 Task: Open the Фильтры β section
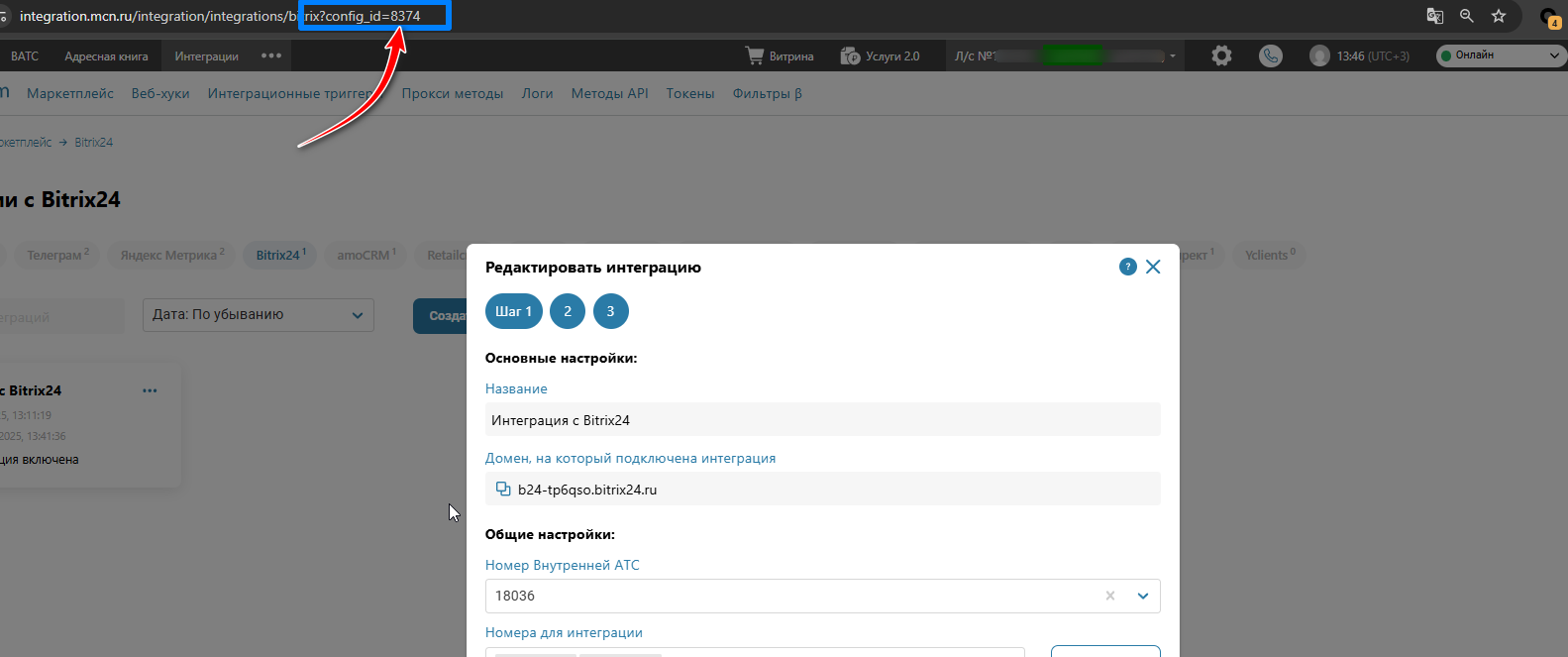(x=768, y=93)
